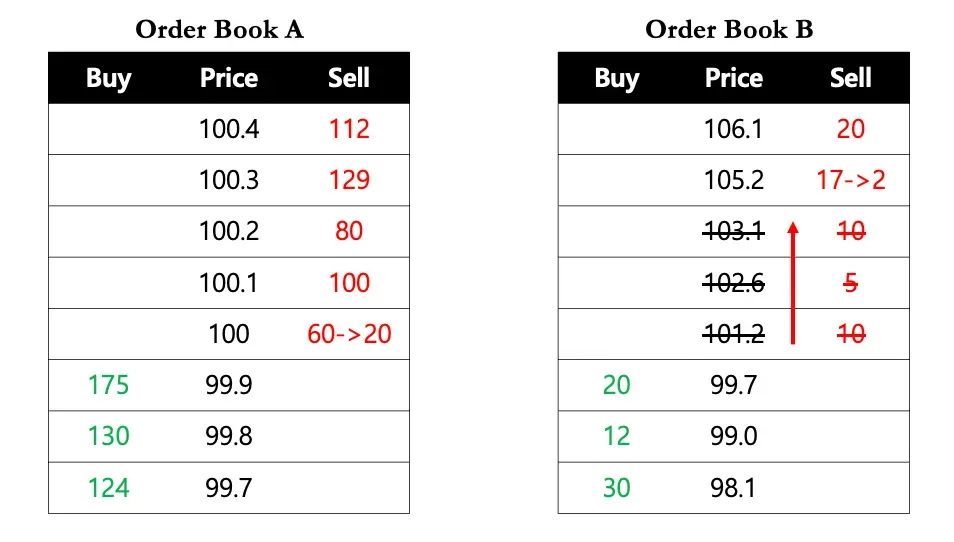Image resolution: width=954 pixels, height=542 pixels.
Task: Click the Order Book B title
Action: pyautogui.click(x=729, y=29)
